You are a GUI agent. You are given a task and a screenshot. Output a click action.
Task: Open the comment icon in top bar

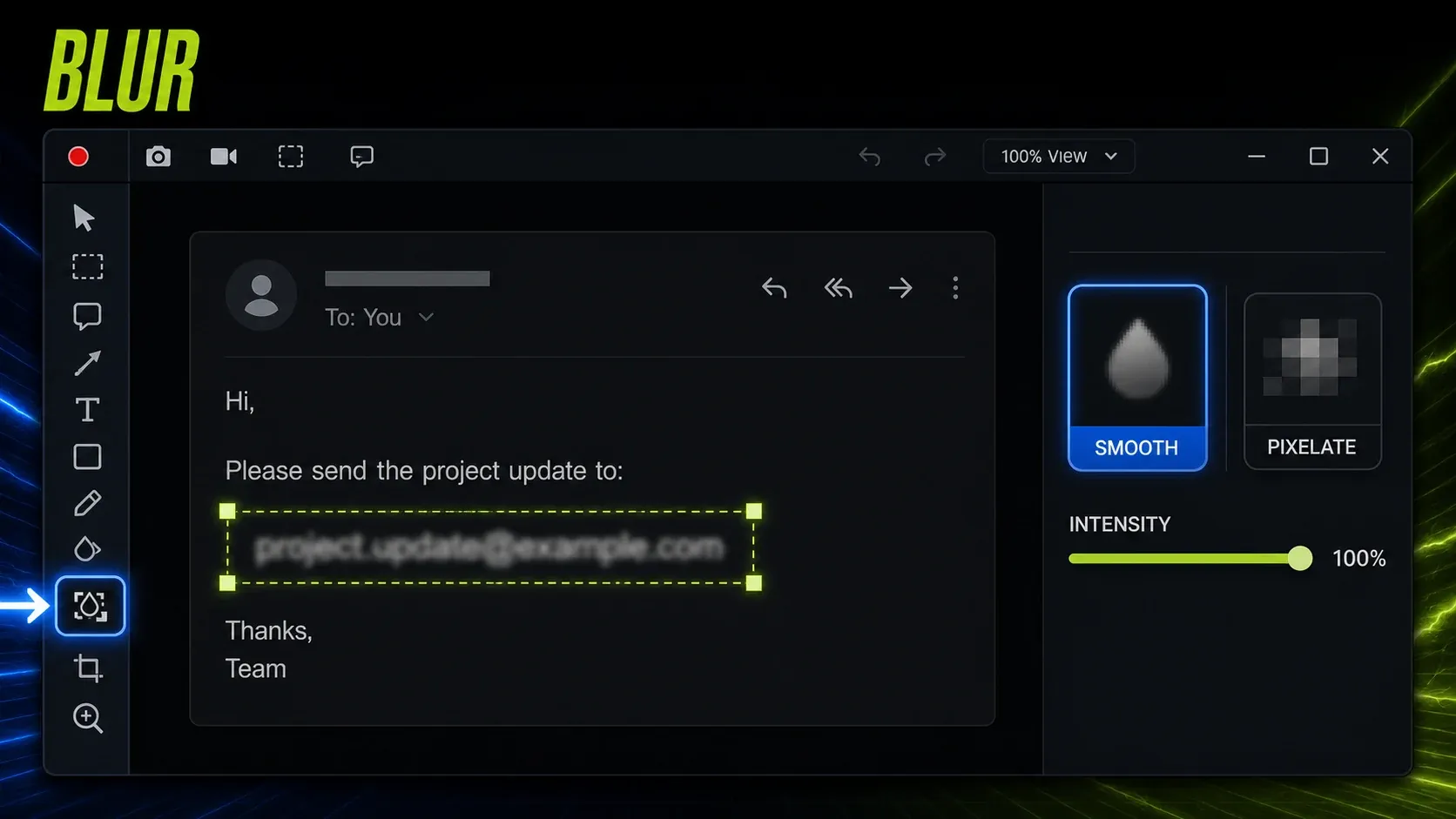(362, 157)
